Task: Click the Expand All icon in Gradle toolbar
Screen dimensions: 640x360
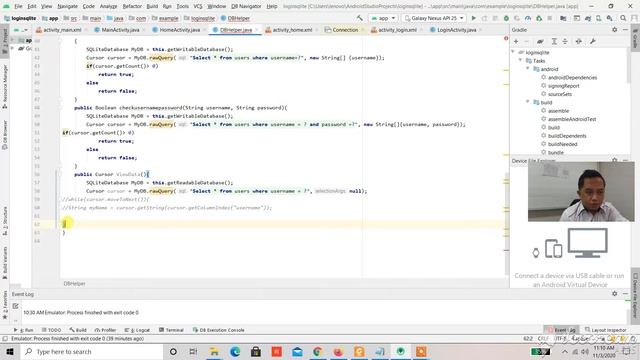Action: (554, 41)
